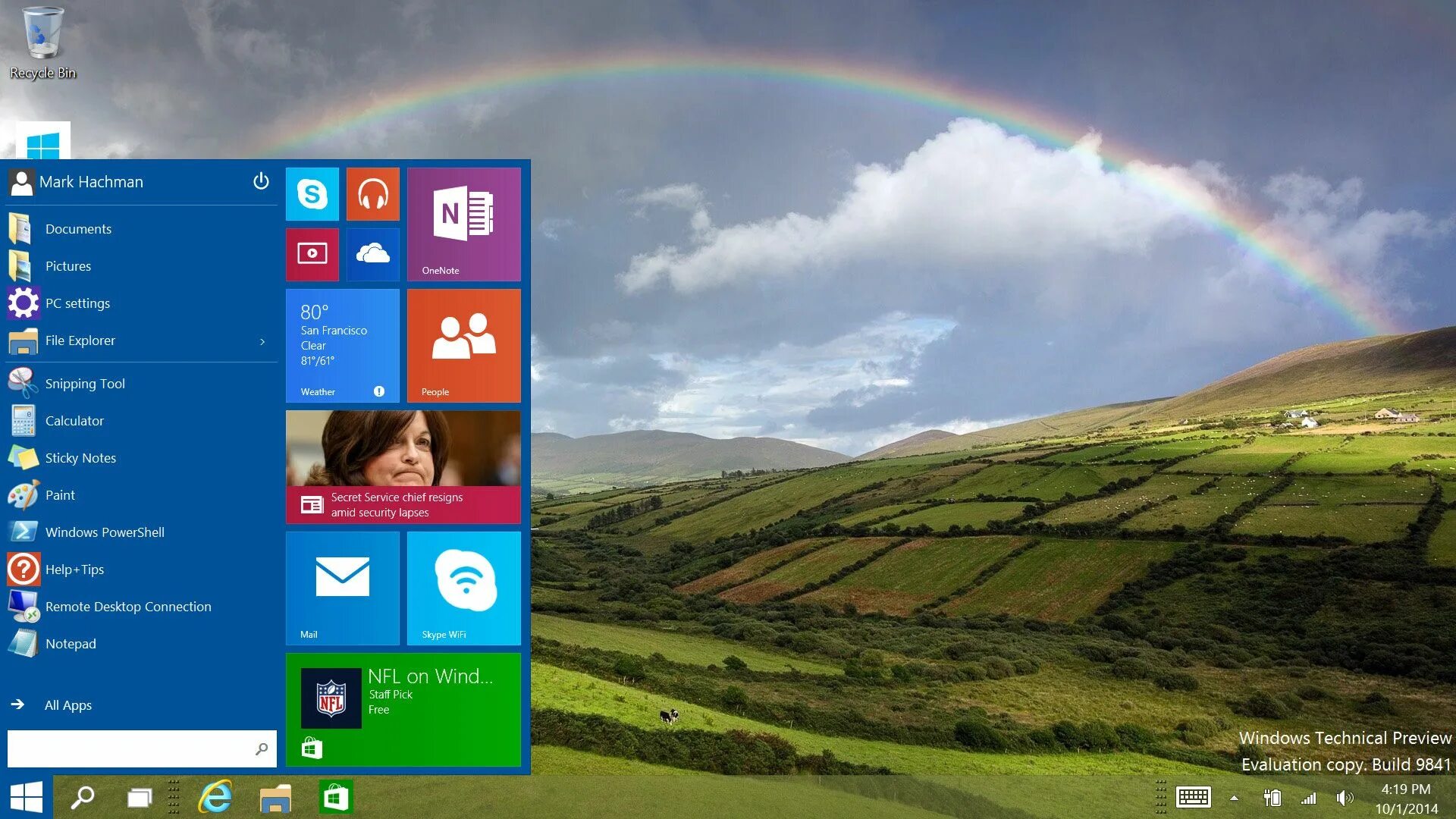The width and height of the screenshot is (1456, 819).
Task: Open Skype WiFi app tile
Action: click(463, 586)
